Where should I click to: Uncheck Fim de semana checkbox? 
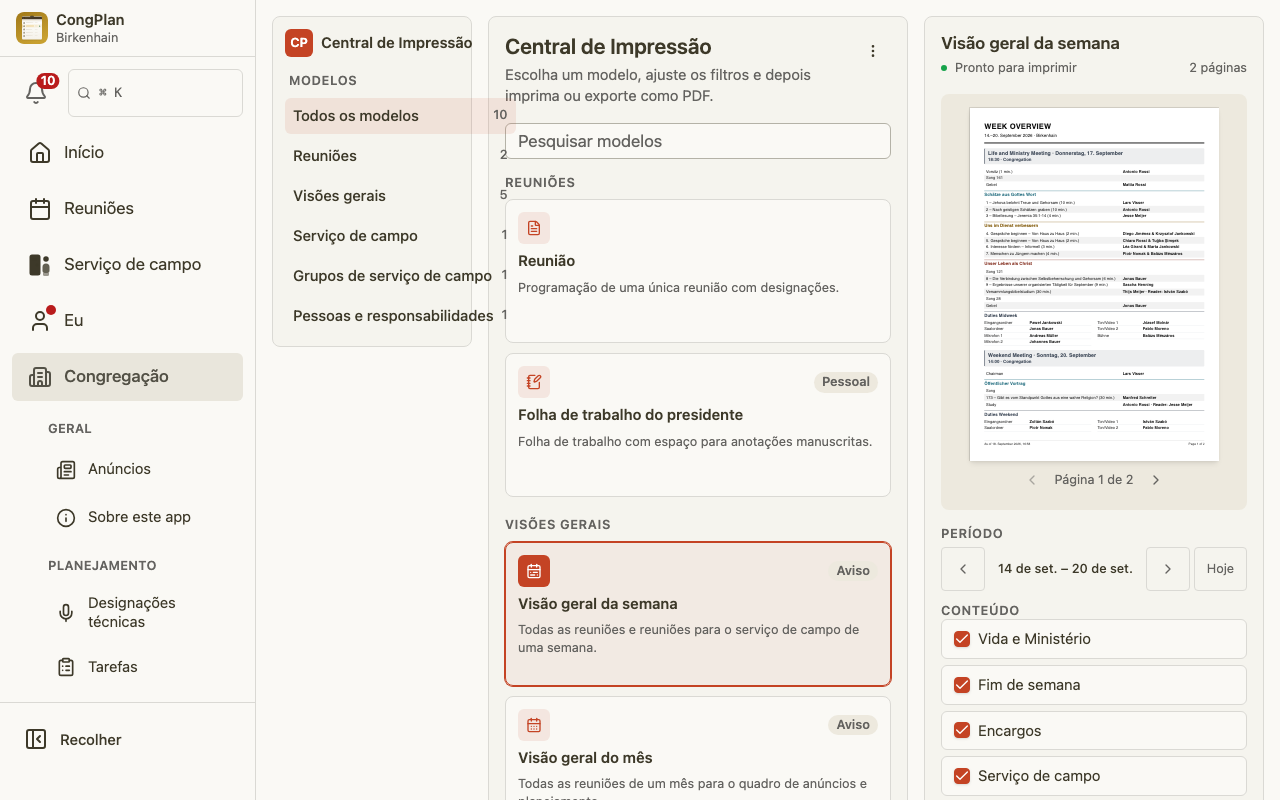click(x=962, y=685)
